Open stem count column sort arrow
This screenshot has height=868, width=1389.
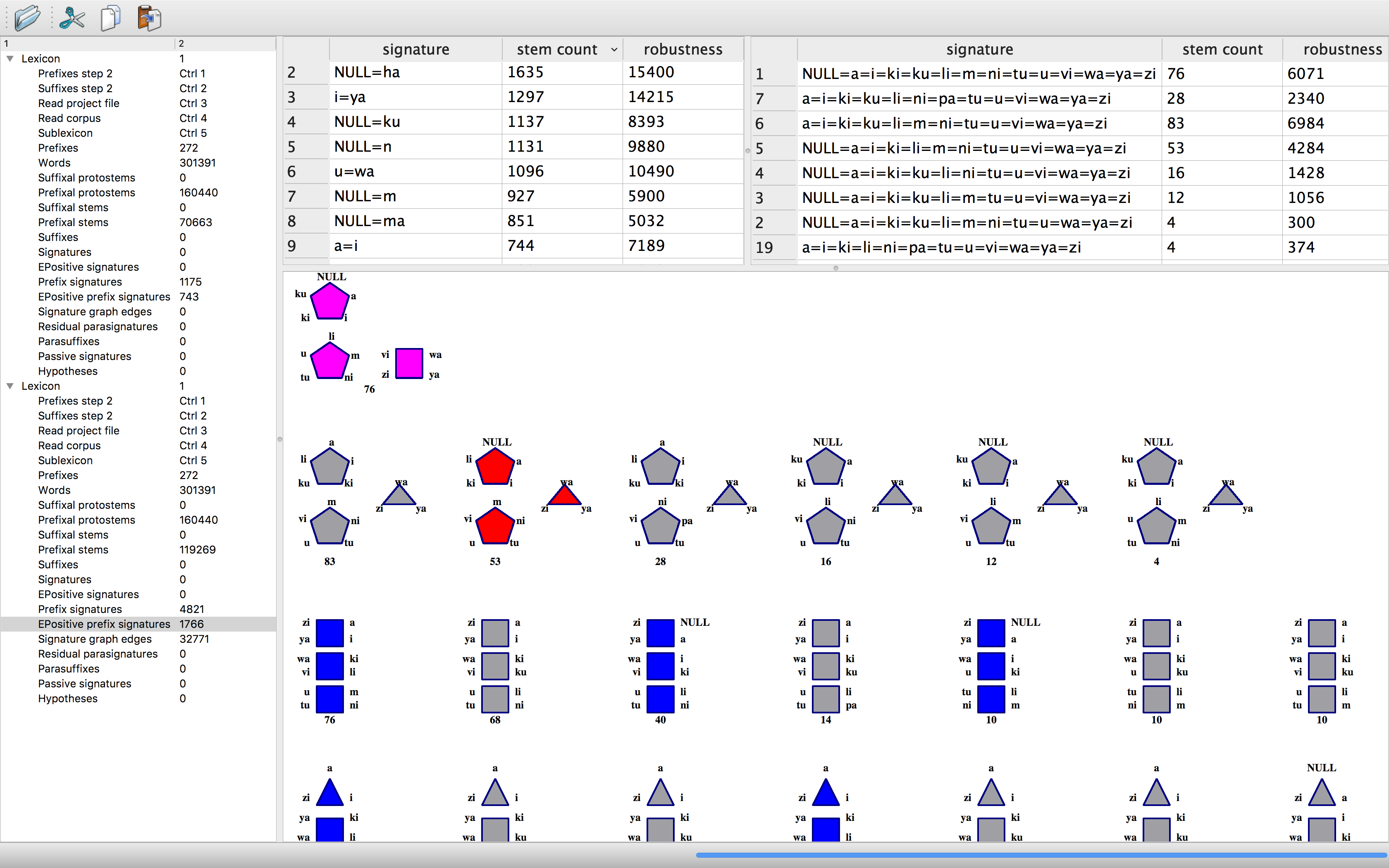(x=614, y=50)
